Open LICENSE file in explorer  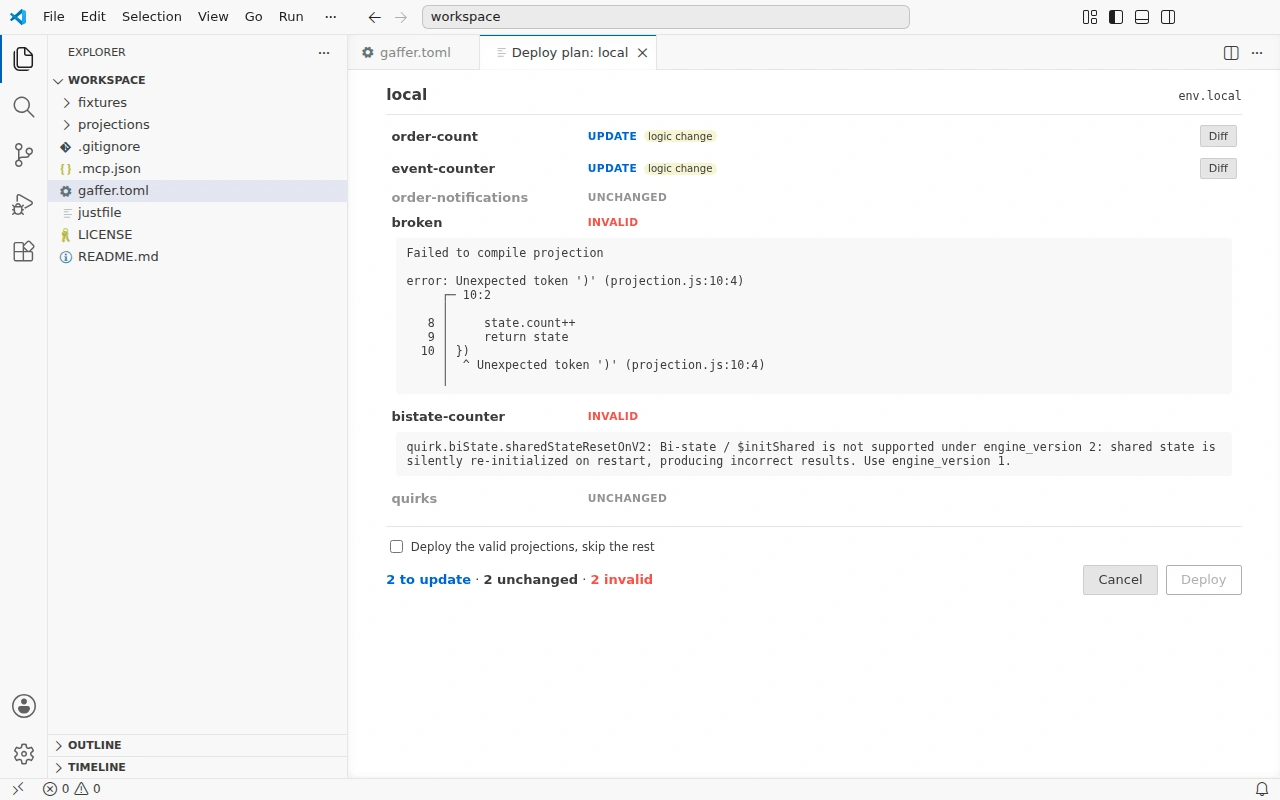pyautogui.click(x=198, y=234)
